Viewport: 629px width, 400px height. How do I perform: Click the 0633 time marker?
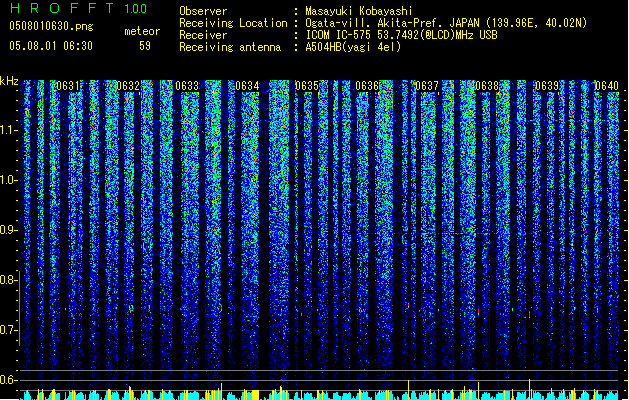point(187,86)
